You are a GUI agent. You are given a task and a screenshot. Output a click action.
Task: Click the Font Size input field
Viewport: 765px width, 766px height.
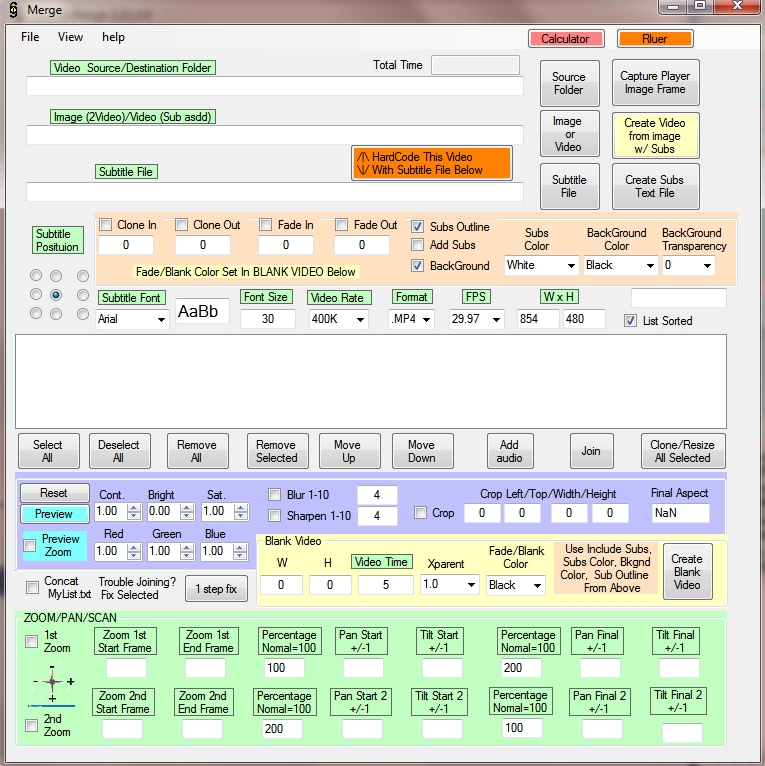point(267,319)
